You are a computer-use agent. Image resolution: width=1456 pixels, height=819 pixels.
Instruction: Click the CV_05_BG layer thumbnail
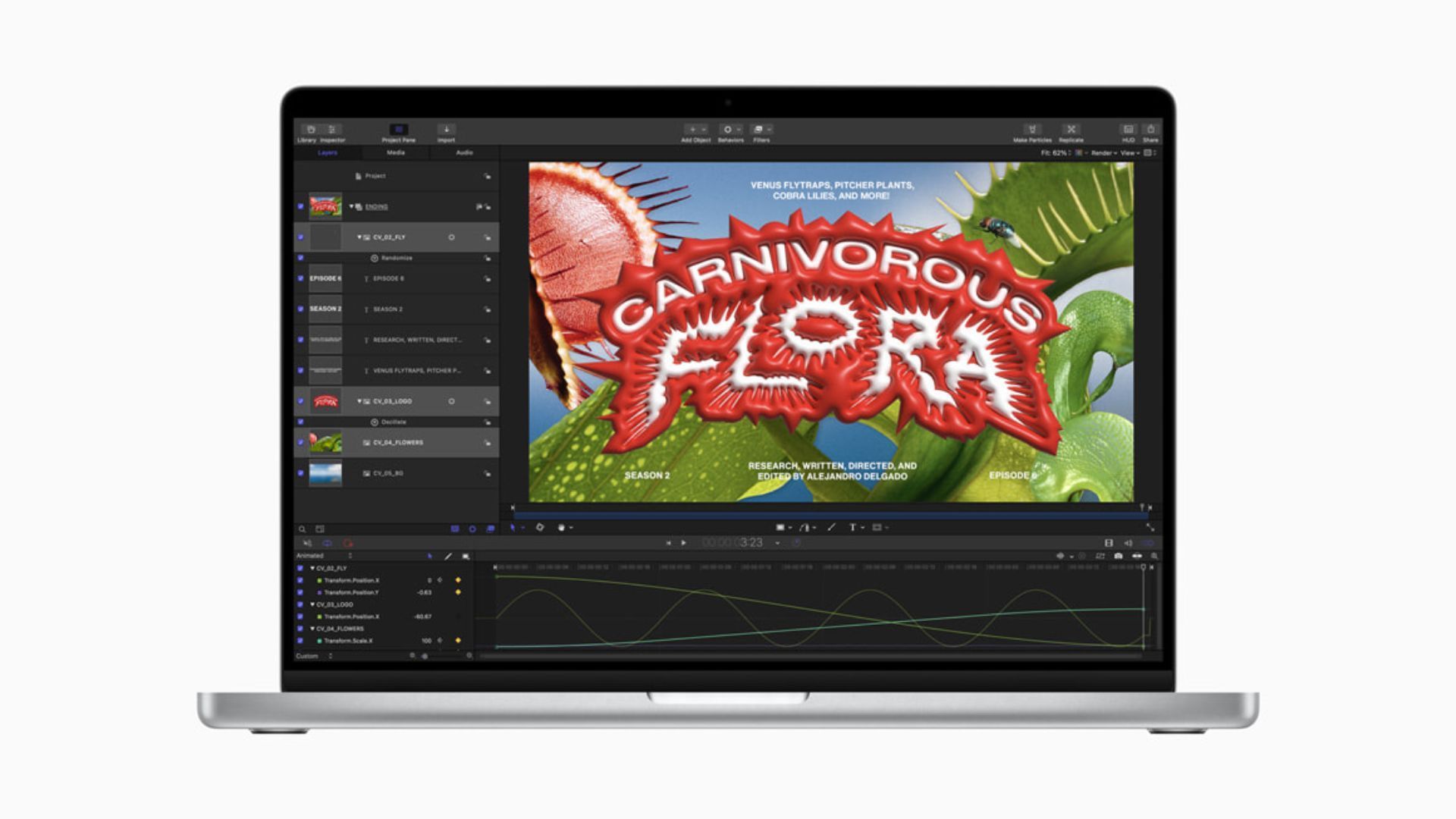pos(325,473)
